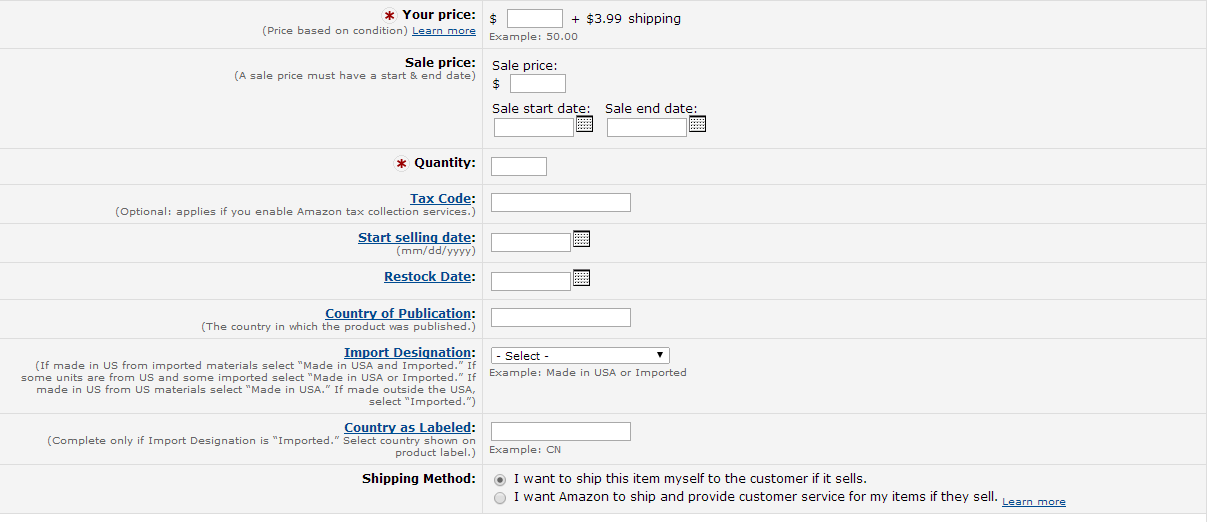1212x522 pixels.
Task: Open the Restock Date calendar icon
Action: pos(581,278)
